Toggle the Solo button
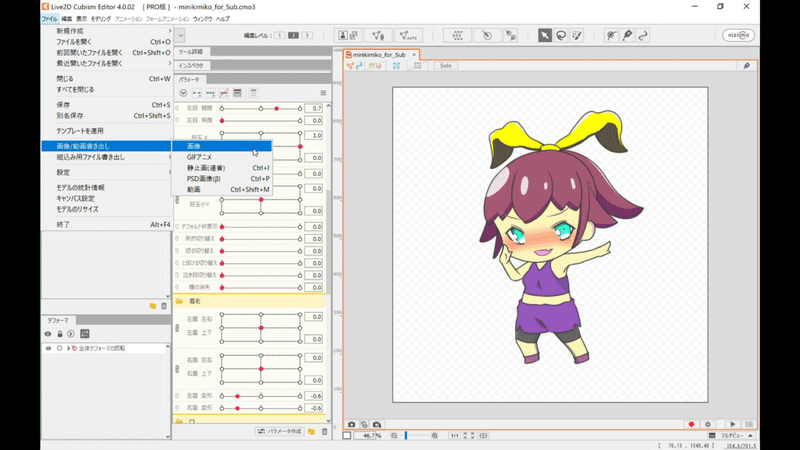The height and width of the screenshot is (450, 800). [x=445, y=66]
